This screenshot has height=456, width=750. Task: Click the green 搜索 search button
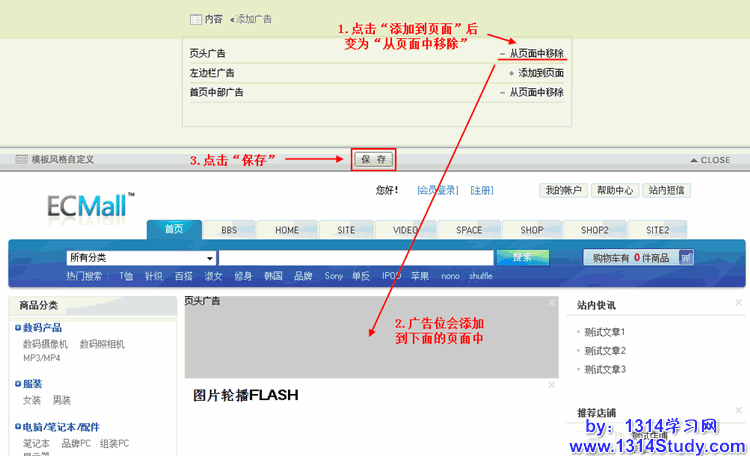[x=522, y=258]
